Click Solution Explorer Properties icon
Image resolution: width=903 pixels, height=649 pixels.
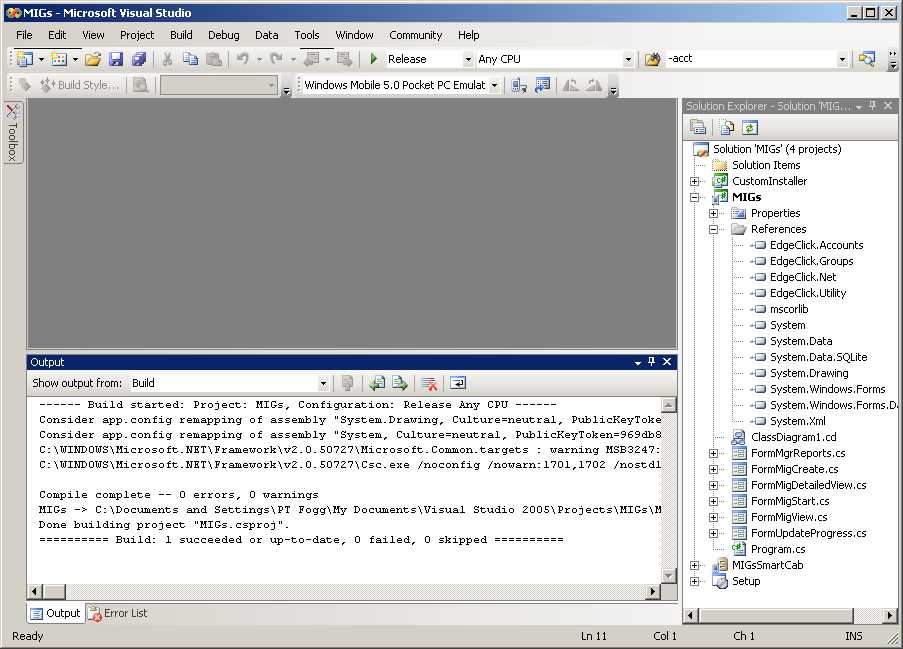click(x=698, y=127)
